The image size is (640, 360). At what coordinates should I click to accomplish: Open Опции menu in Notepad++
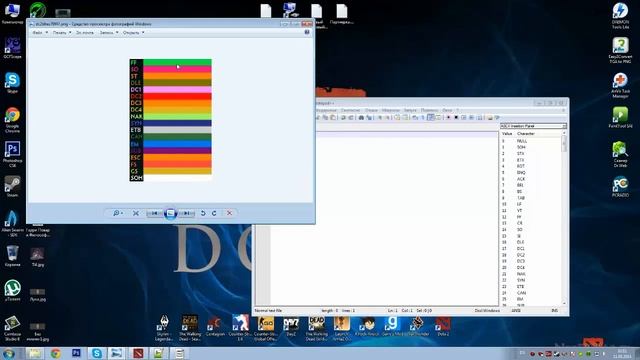click(x=371, y=110)
